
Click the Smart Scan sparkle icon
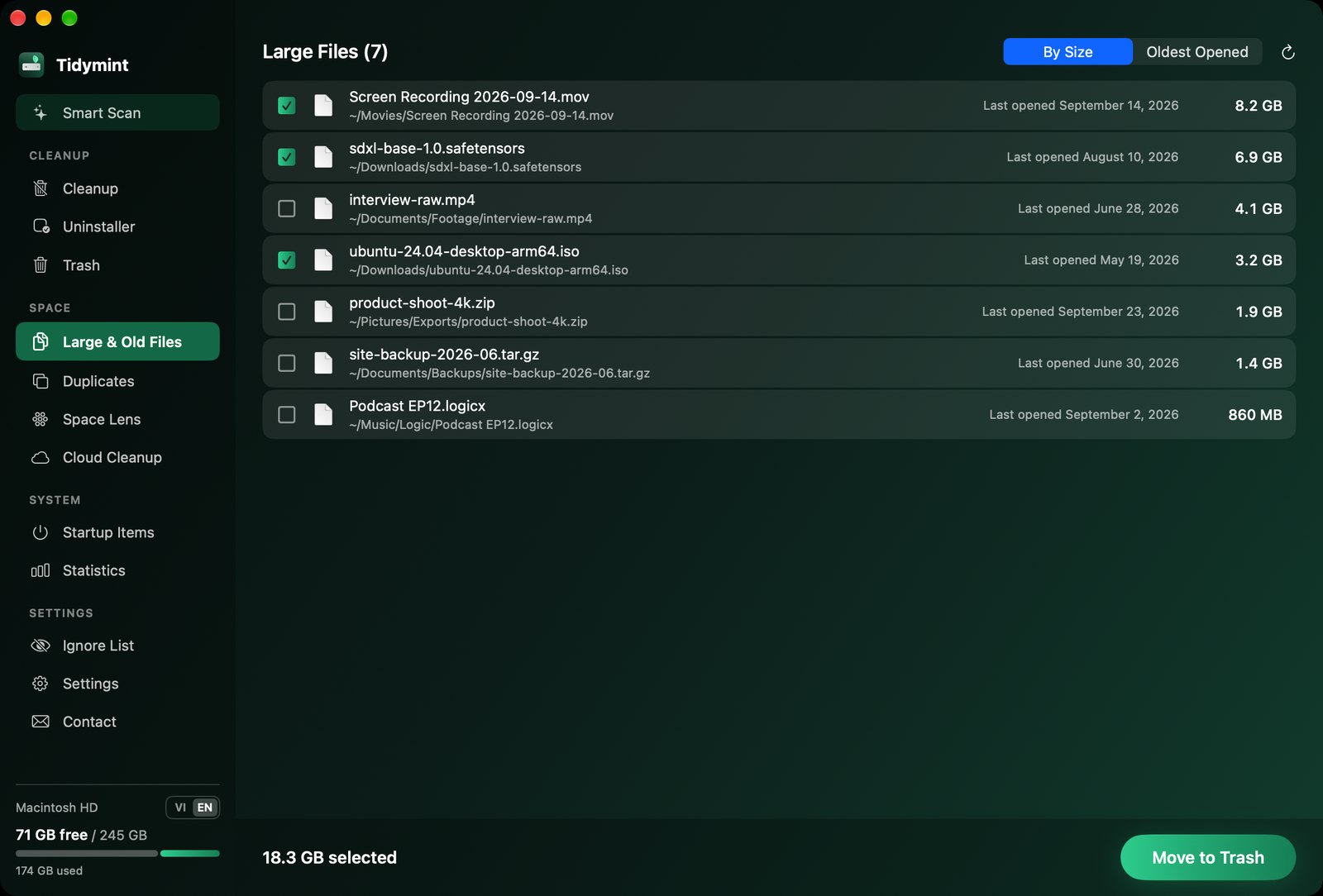click(x=40, y=112)
